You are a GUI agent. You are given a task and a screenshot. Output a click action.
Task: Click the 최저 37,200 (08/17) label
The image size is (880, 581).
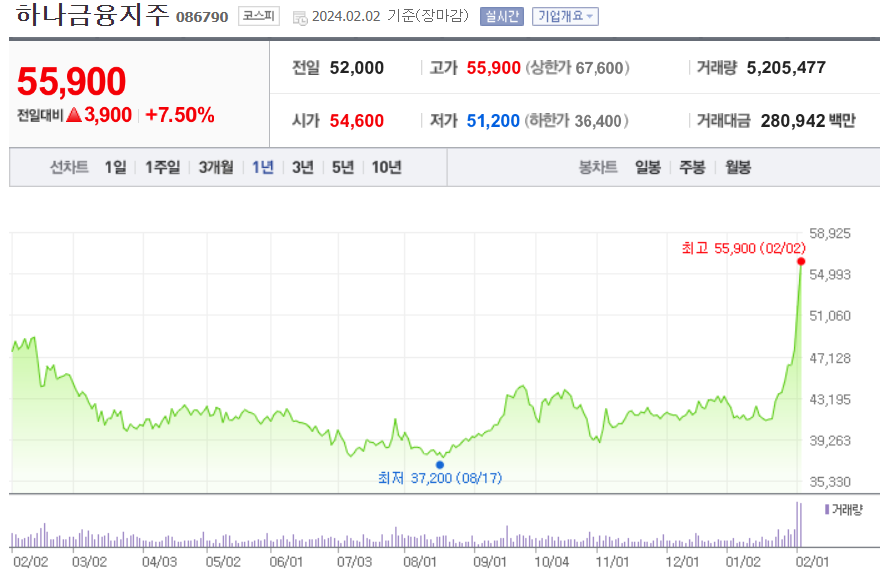coord(440,478)
